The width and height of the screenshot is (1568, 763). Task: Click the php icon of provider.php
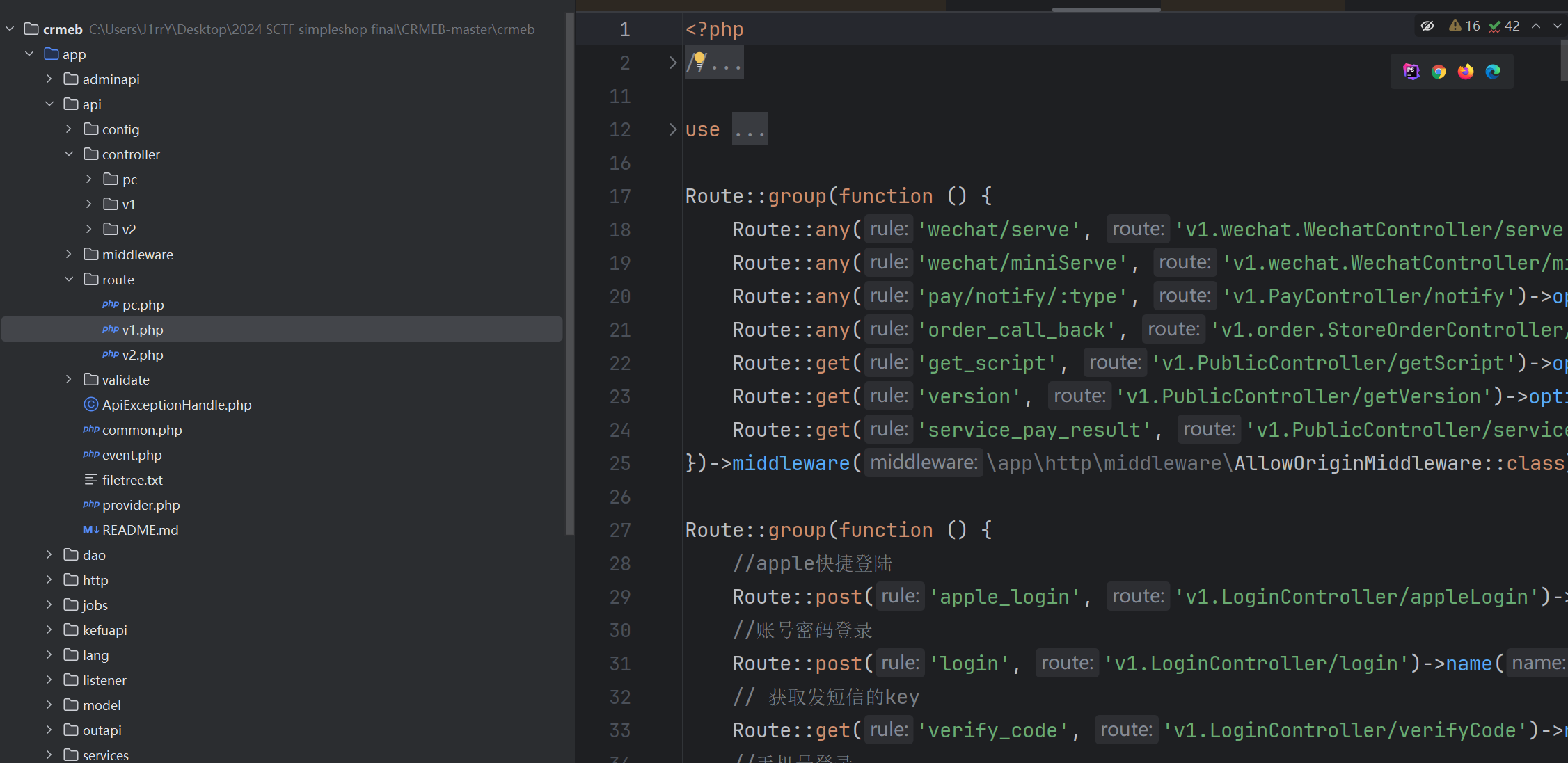(91, 504)
